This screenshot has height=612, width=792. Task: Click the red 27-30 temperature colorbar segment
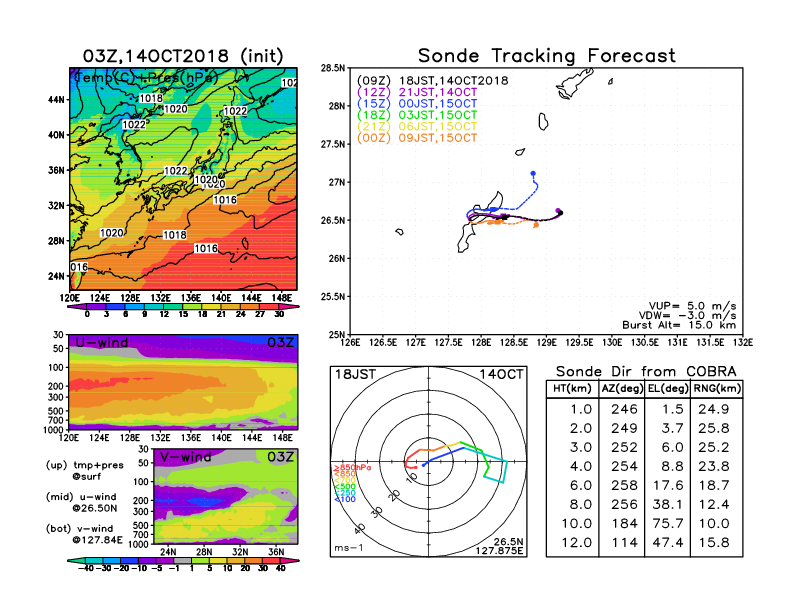tap(269, 307)
